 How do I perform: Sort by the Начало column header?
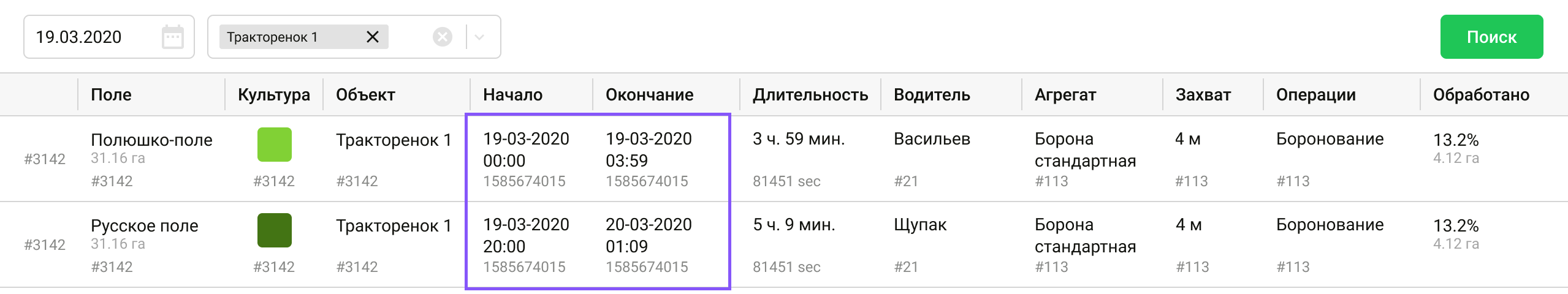[x=512, y=95]
